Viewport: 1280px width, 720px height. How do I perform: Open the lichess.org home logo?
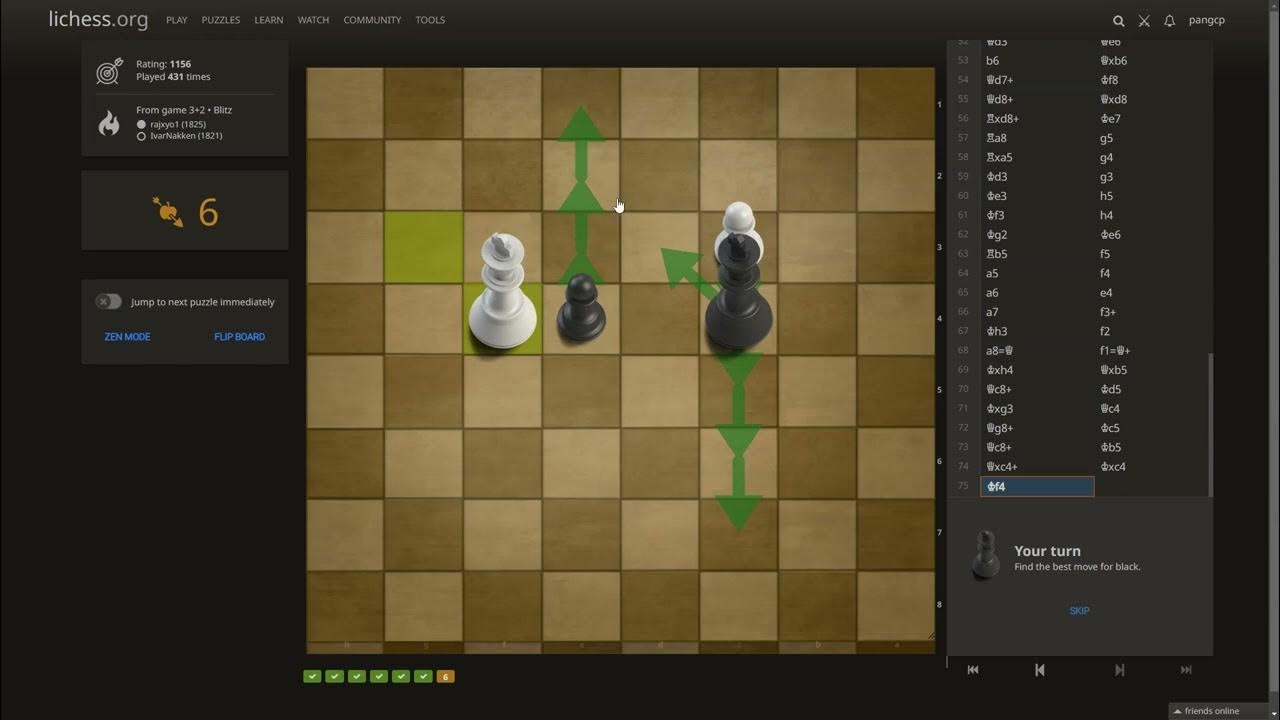(x=98, y=19)
